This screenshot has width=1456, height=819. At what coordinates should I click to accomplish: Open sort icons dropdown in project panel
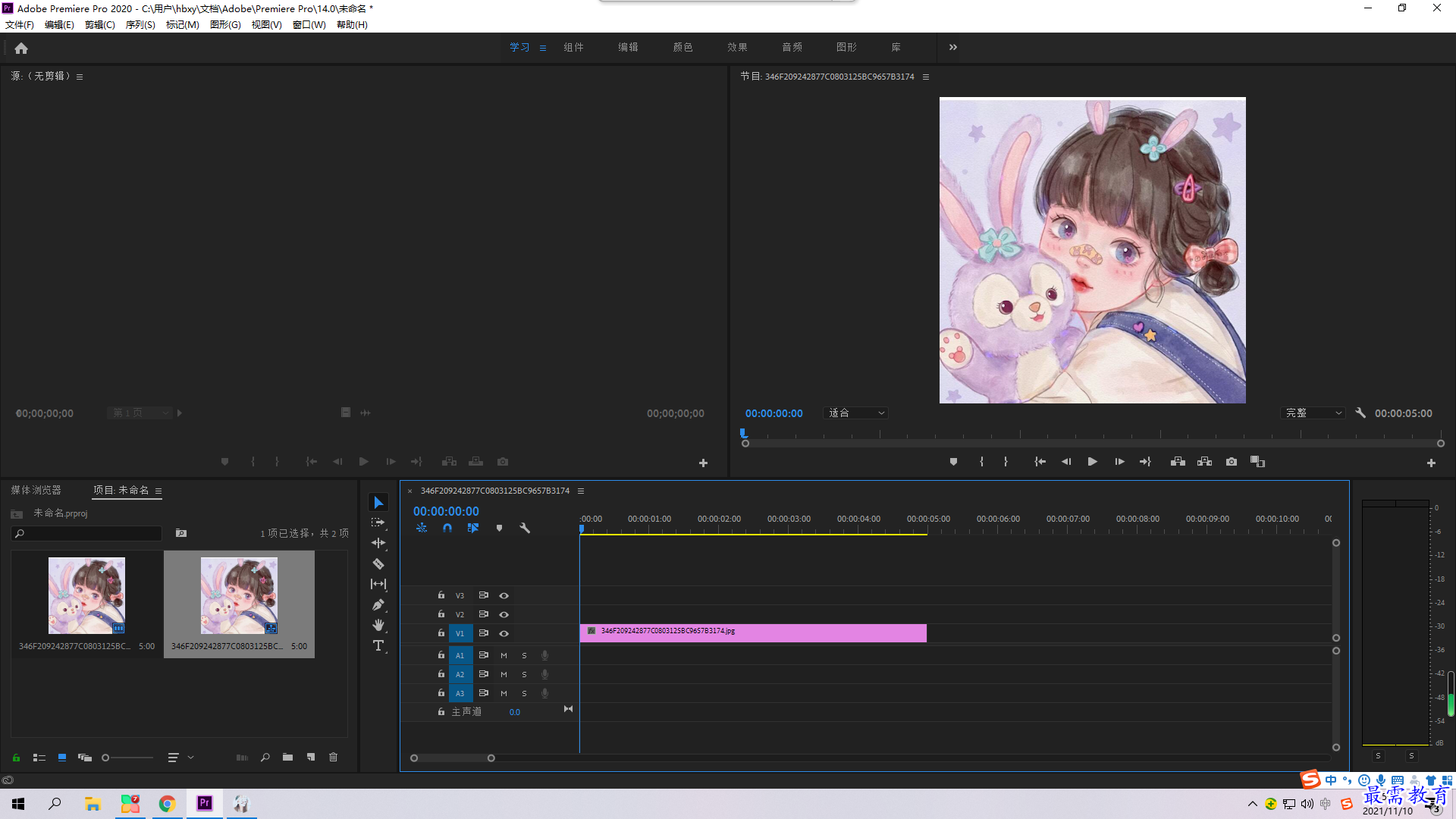point(180,757)
